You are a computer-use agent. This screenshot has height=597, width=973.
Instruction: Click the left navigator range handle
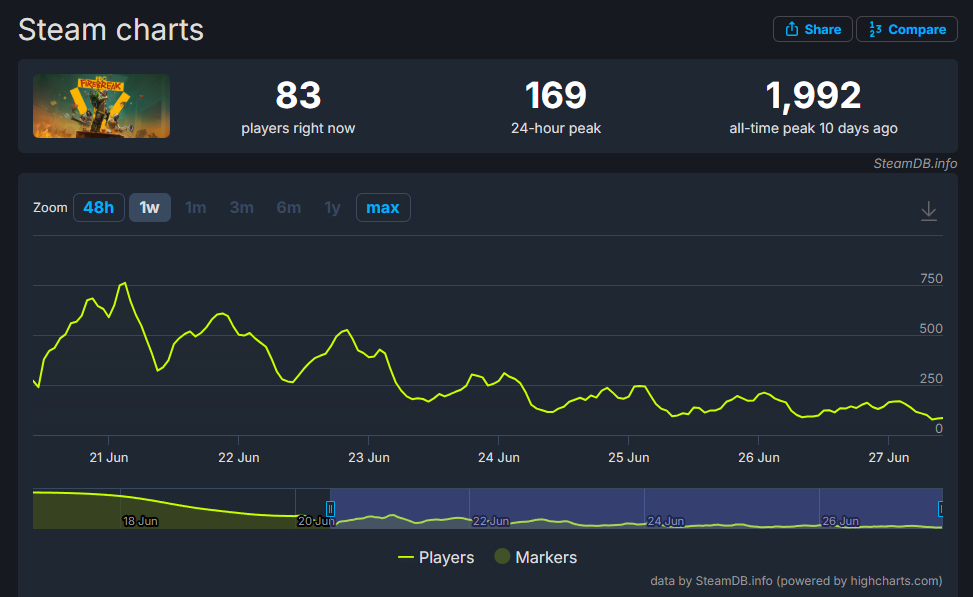coord(331,509)
